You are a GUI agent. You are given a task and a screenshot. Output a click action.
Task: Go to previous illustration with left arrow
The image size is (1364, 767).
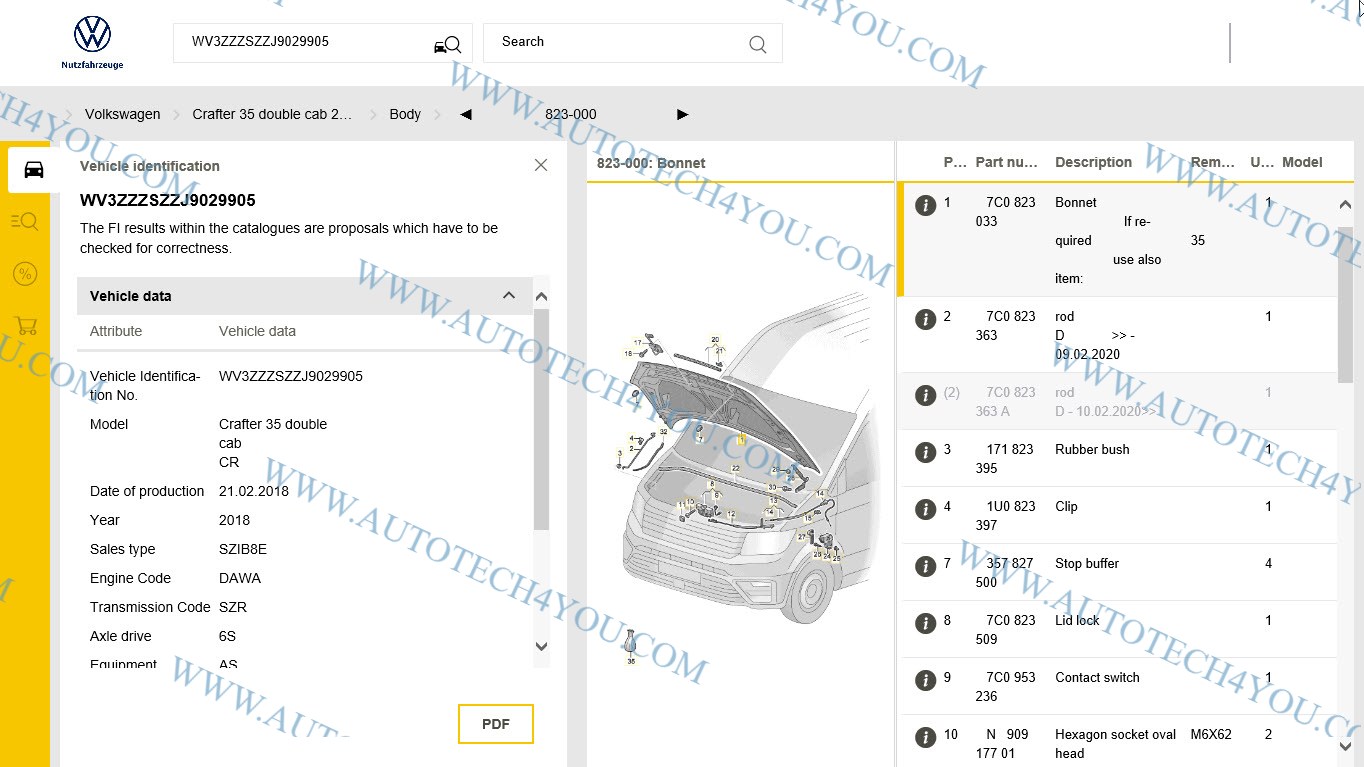tap(465, 115)
